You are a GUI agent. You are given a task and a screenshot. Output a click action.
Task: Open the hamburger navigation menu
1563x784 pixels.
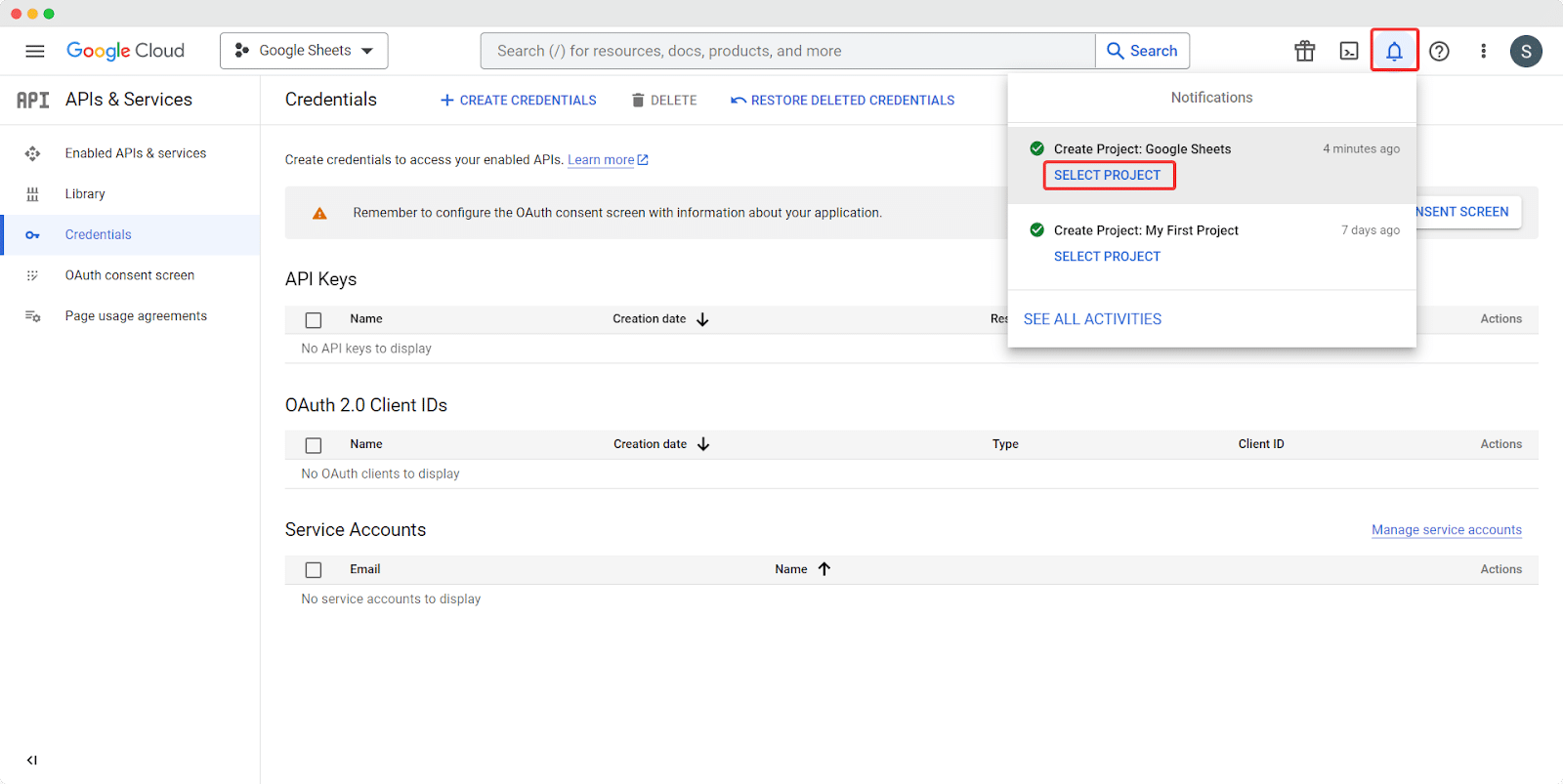coord(35,51)
